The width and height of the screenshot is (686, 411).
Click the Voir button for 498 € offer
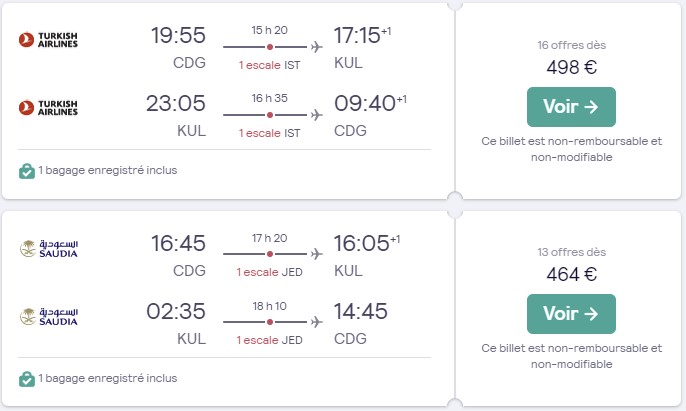pos(571,107)
